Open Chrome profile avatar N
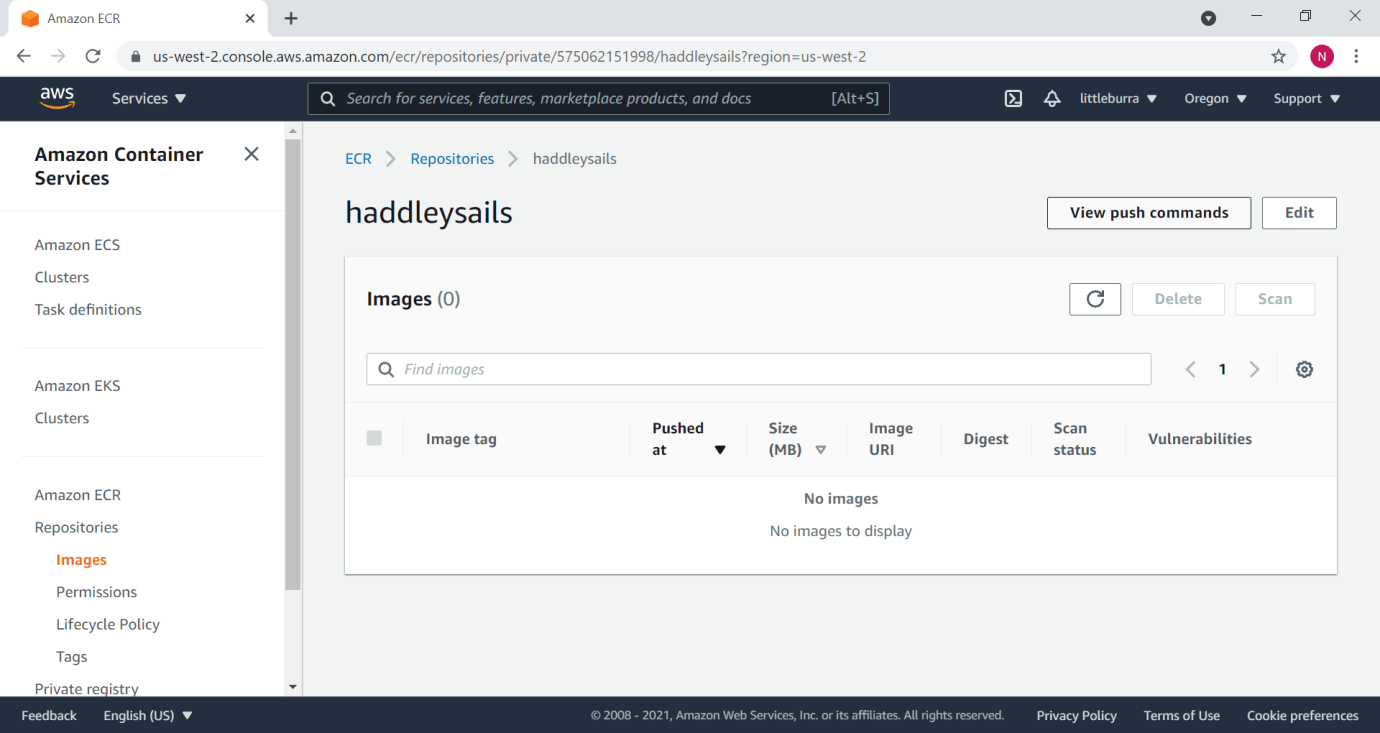This screenshot has height=733, width=1380. click(1322, 57)
